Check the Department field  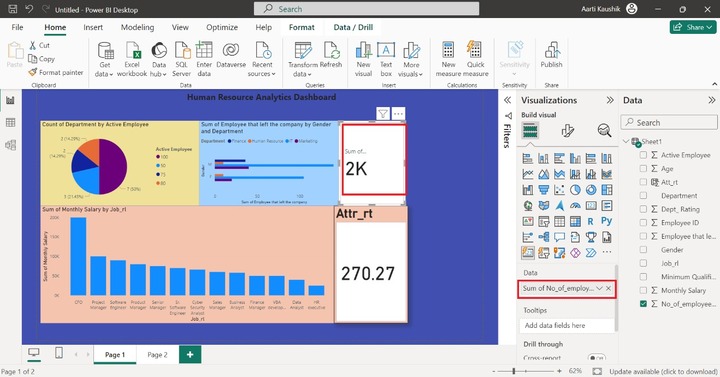click(643, 196)
